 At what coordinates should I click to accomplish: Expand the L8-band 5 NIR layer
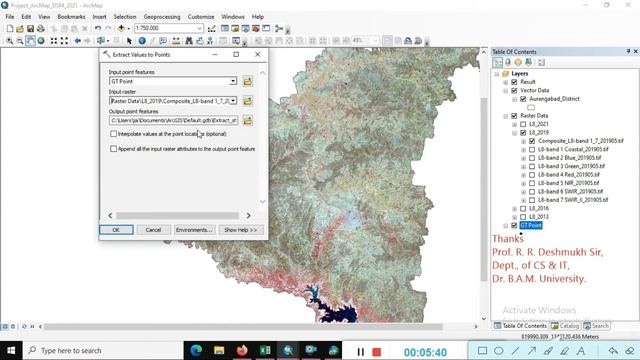pyautogui.click(x=524, y=184)
